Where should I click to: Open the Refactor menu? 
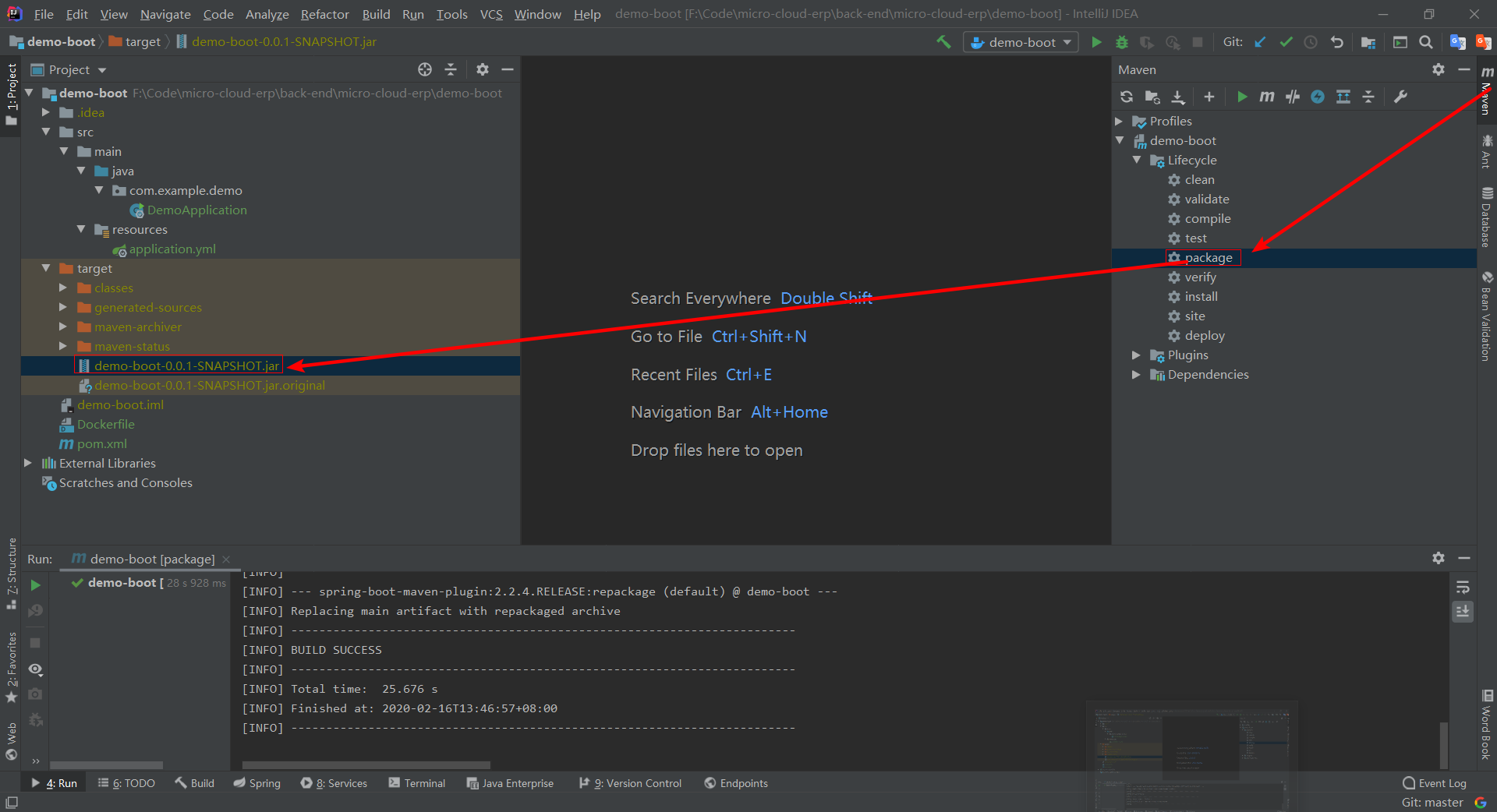pyautogui.click(x=324, y=14)
